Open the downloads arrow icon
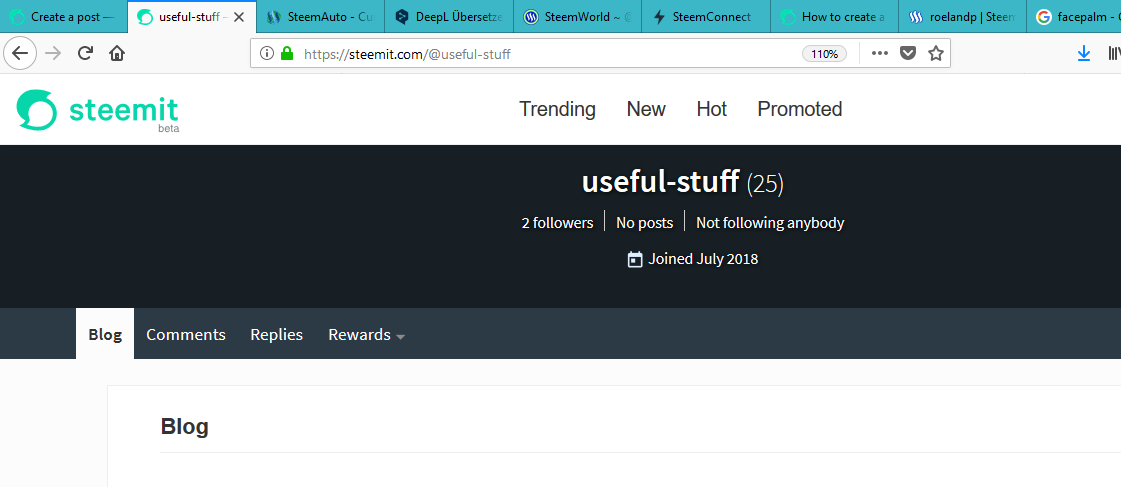 [1084, 53]
